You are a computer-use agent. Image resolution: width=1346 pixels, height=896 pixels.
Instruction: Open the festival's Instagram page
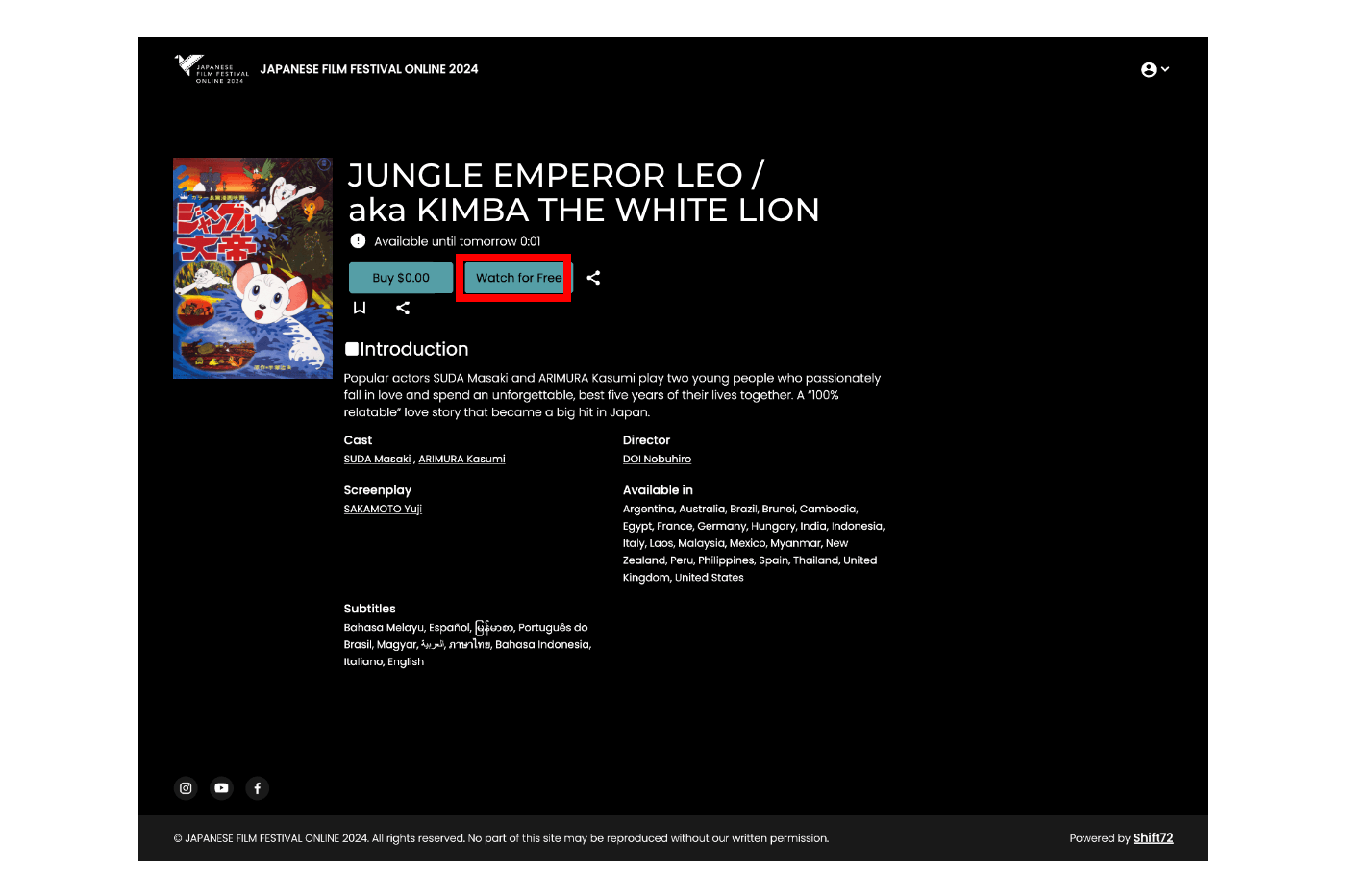(186, 788)
